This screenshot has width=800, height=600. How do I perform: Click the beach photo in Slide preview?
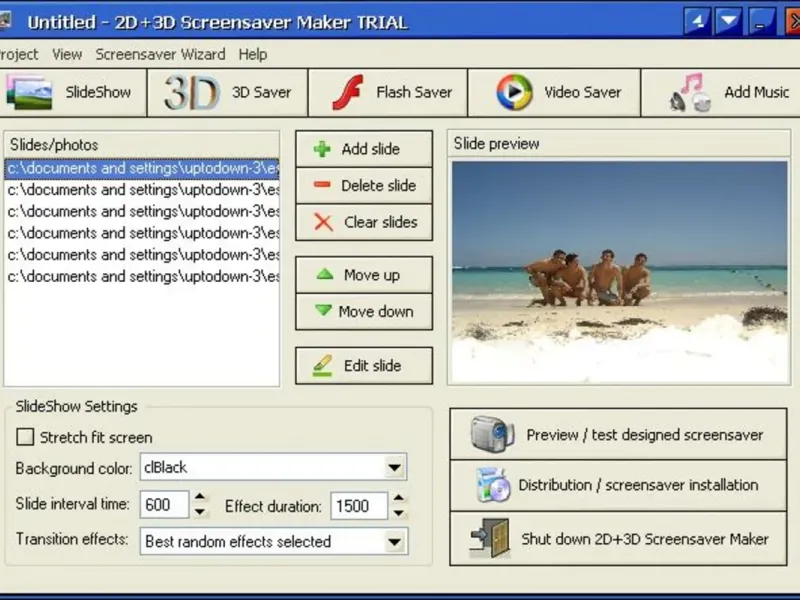[619, 272]
